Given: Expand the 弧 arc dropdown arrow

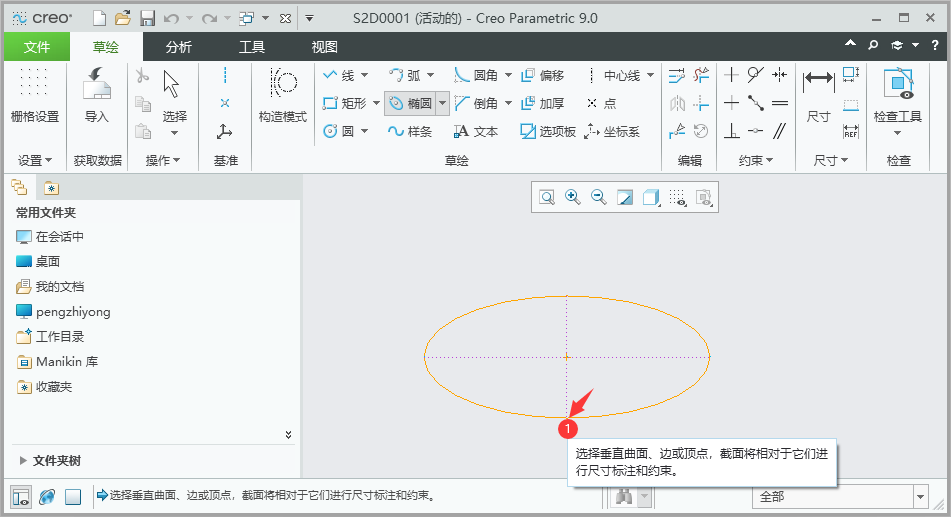Looking at the screenshot, I should (430, 75).
